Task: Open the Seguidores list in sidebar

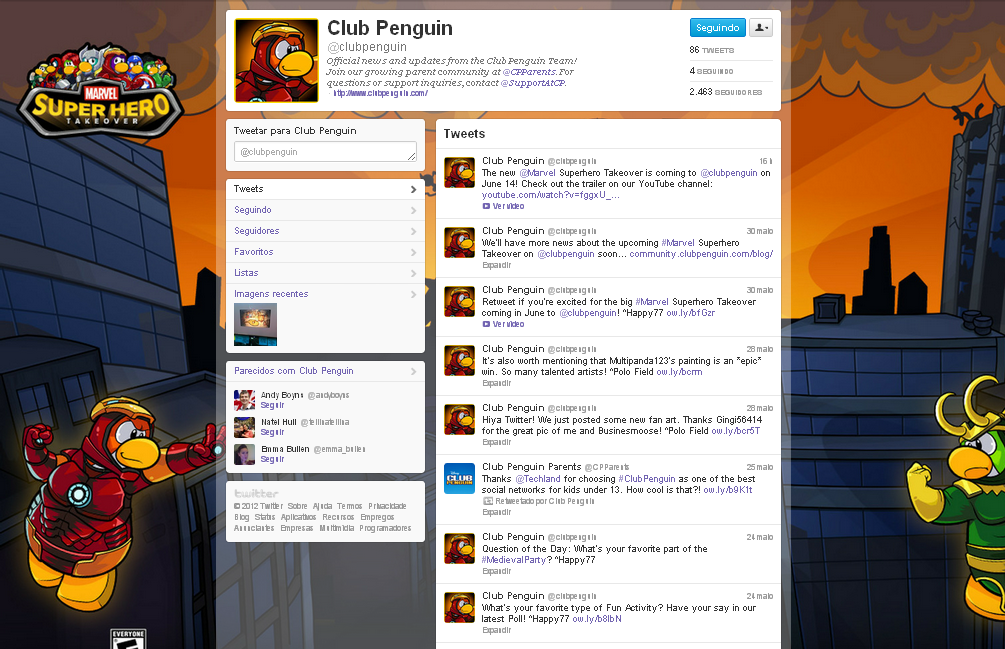Action: pos(326,231)
